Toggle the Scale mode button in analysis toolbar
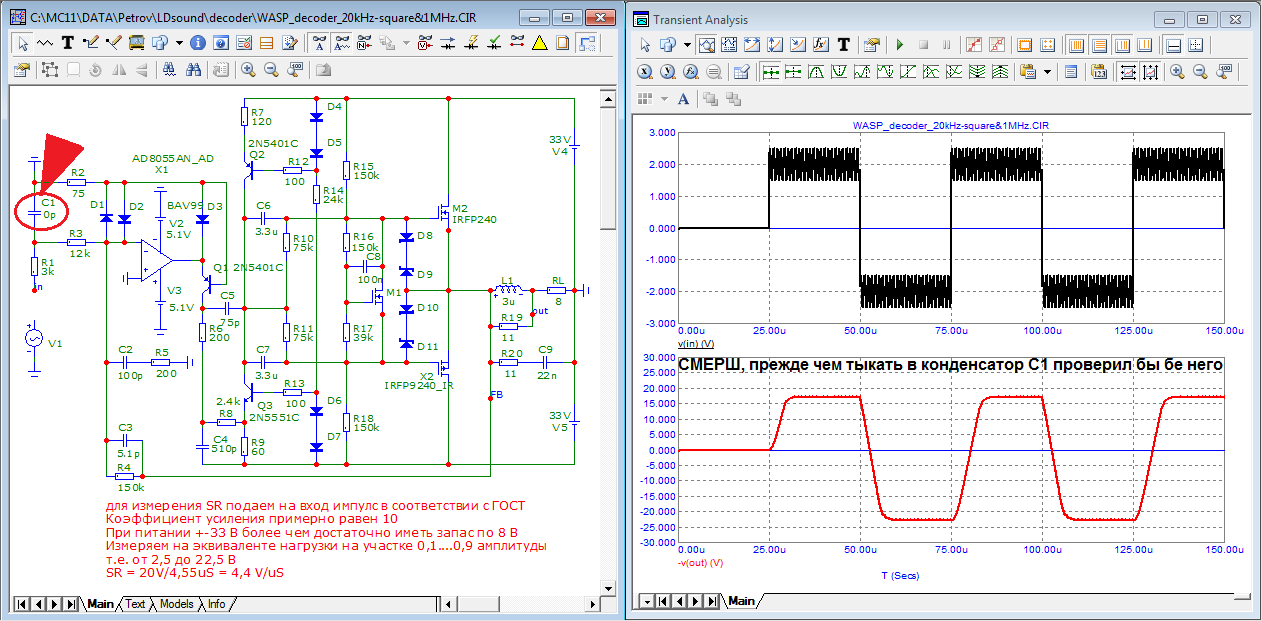Screen dimensions: 1262x621 coord(706,45)
